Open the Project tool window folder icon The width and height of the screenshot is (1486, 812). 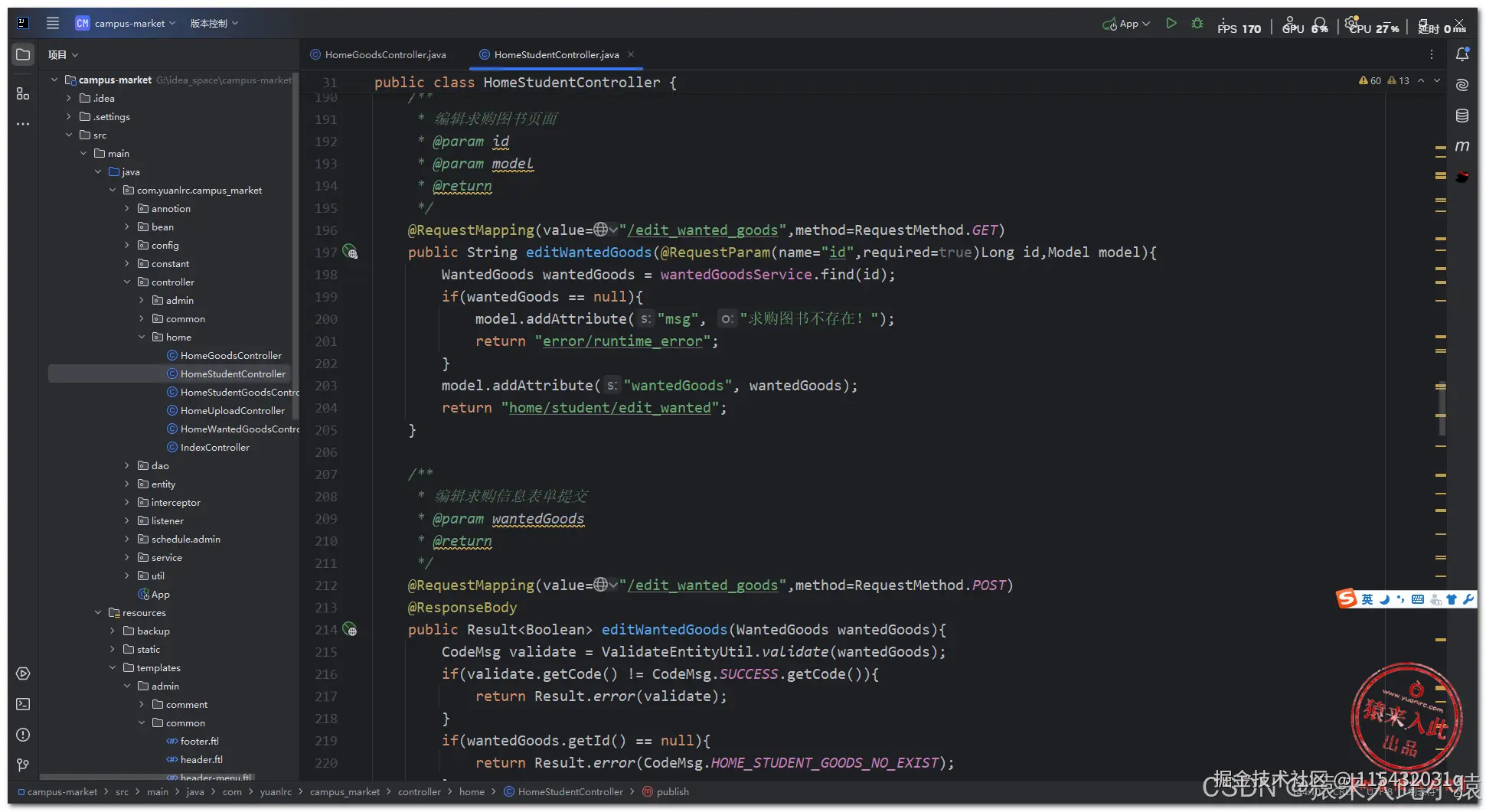click(x=23, y=54)
